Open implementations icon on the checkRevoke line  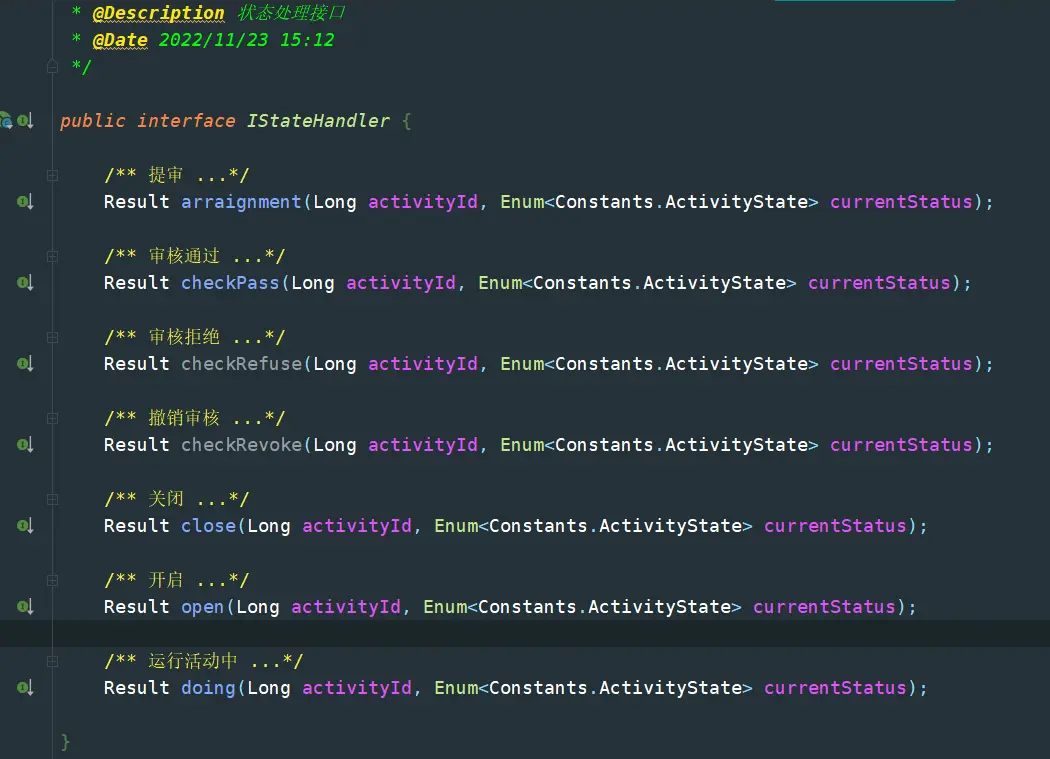tap(25, 445)
